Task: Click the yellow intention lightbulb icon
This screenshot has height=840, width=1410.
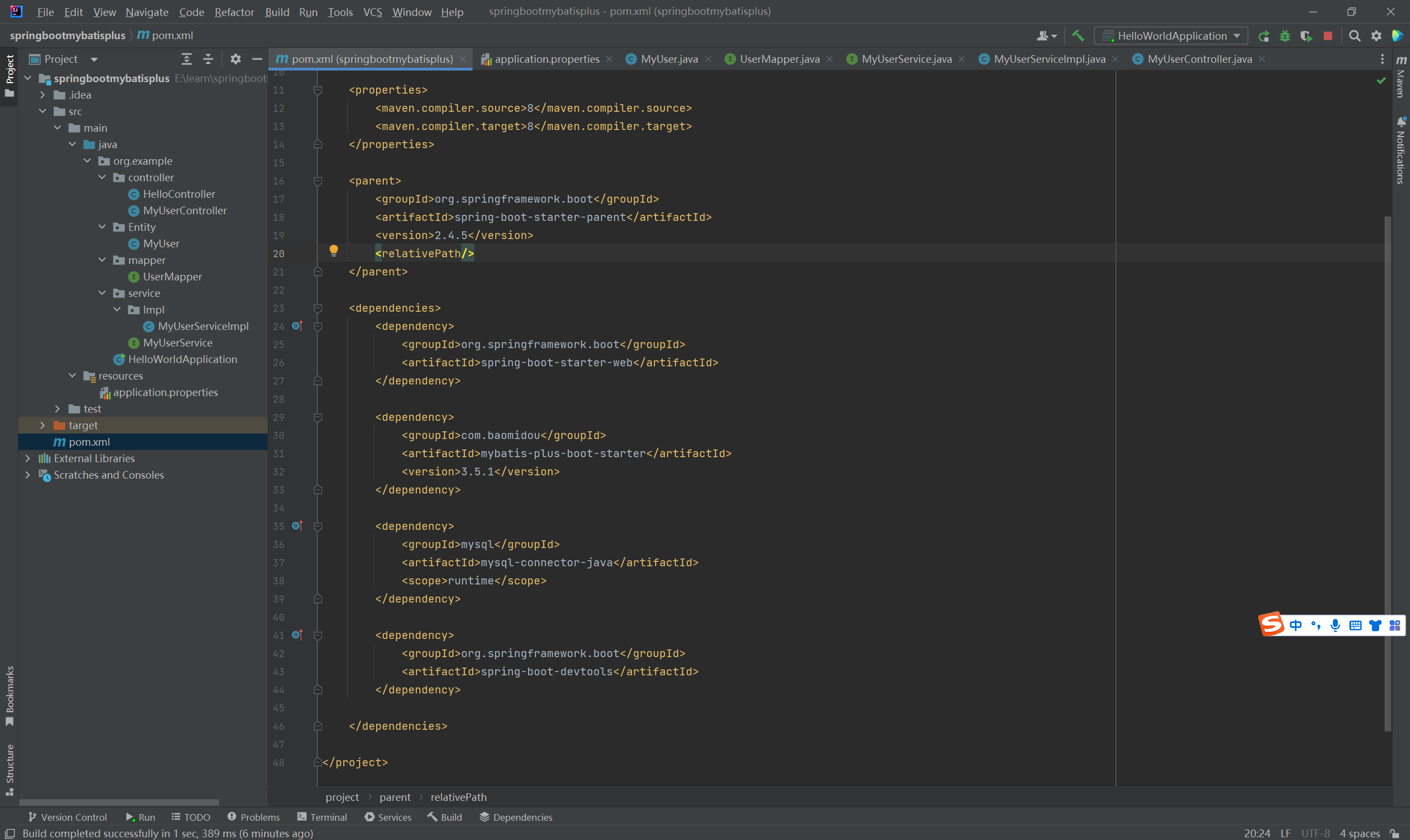Action: 334,250
